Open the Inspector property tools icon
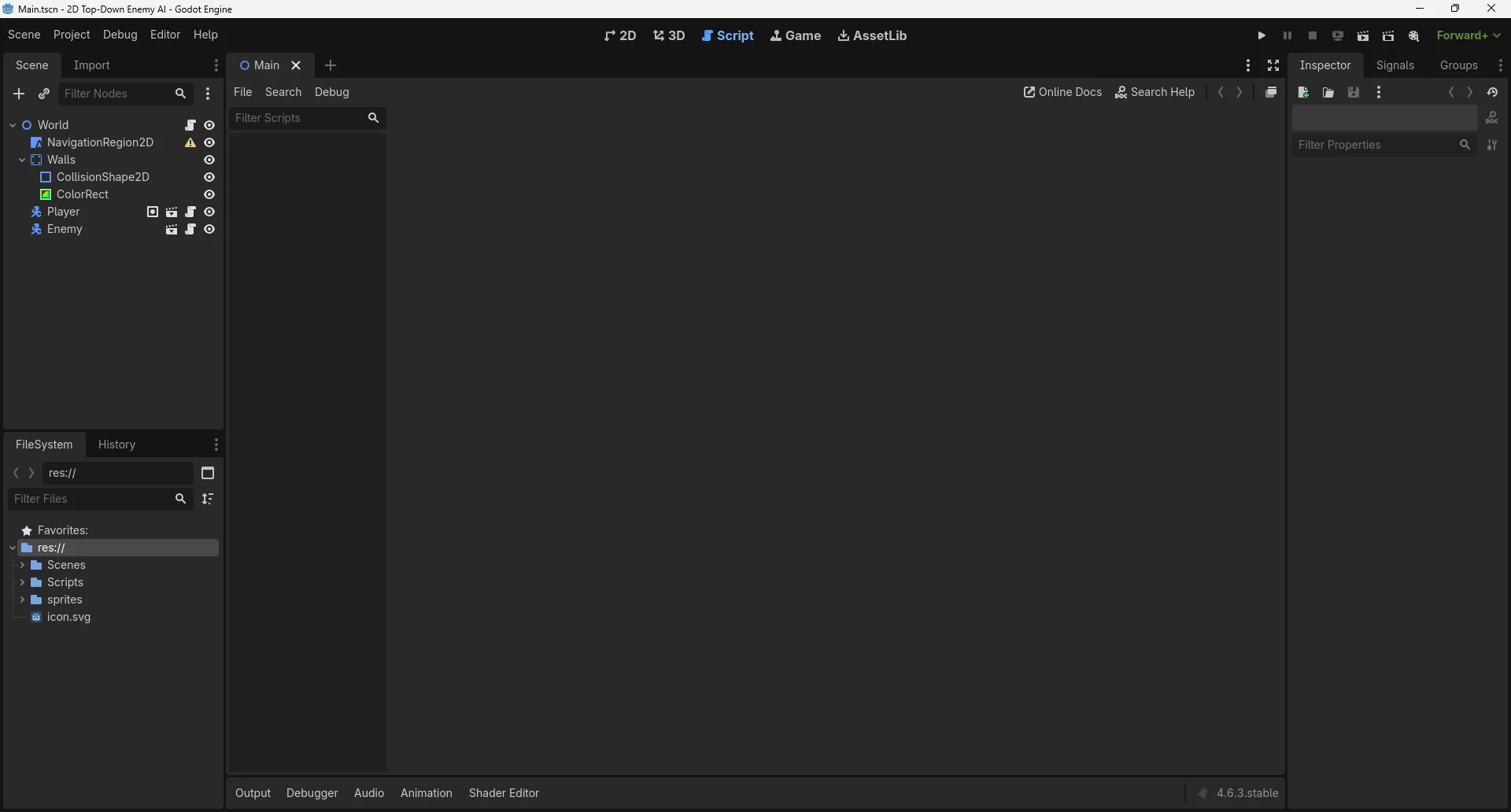The image size is (1511, 812). pyautogui.click(x=1492, y=145)
